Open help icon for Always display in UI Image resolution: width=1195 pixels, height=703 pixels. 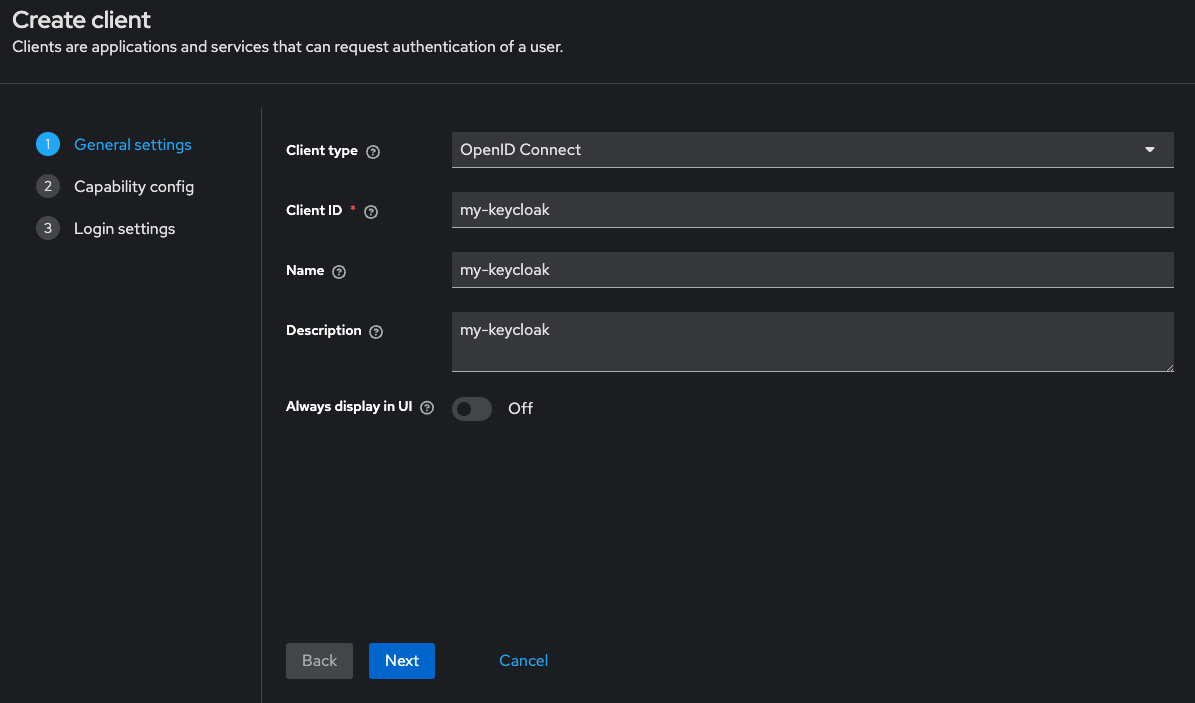428,408
